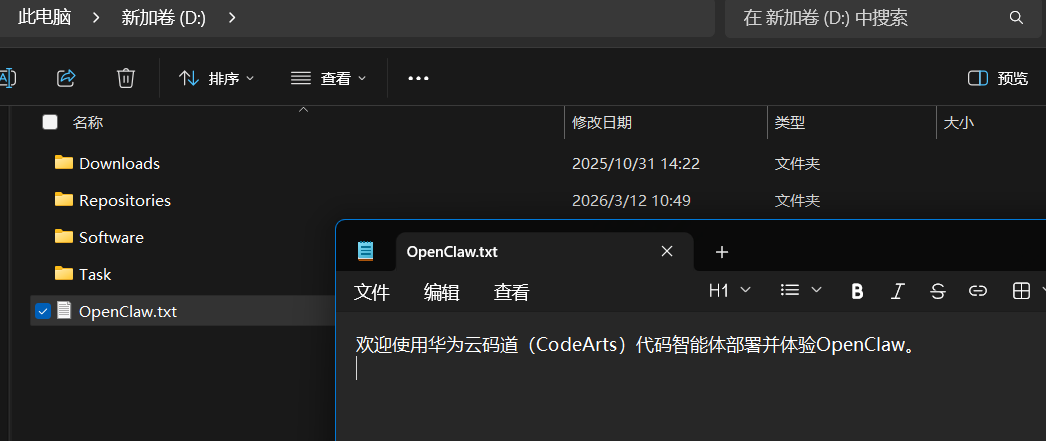The width and height of the screenshot is (1046, 441).
Task: Uncheck the OpenClaw.txt file checkbox
Action: (x=43, y=311)
